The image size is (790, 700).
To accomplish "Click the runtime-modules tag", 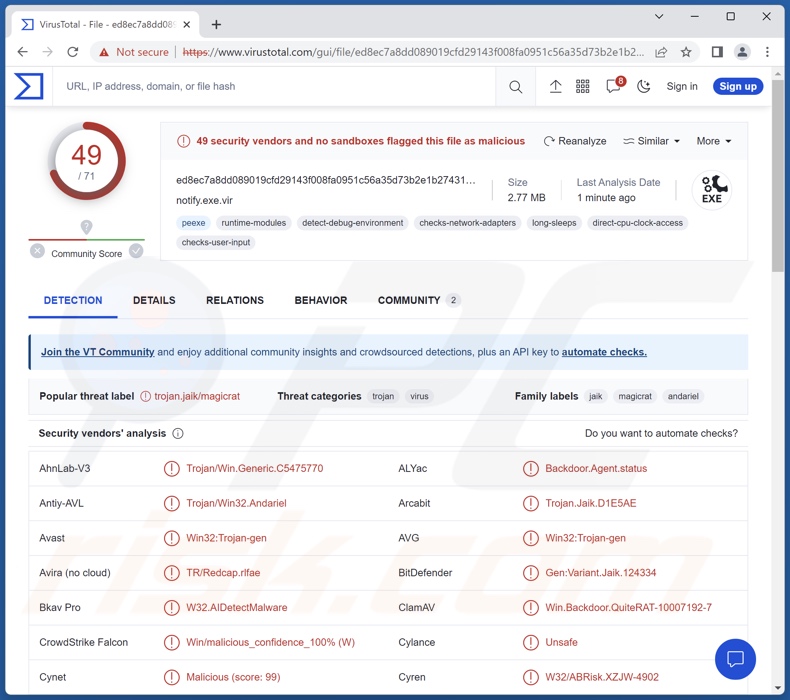I will [x=253, y=223].
